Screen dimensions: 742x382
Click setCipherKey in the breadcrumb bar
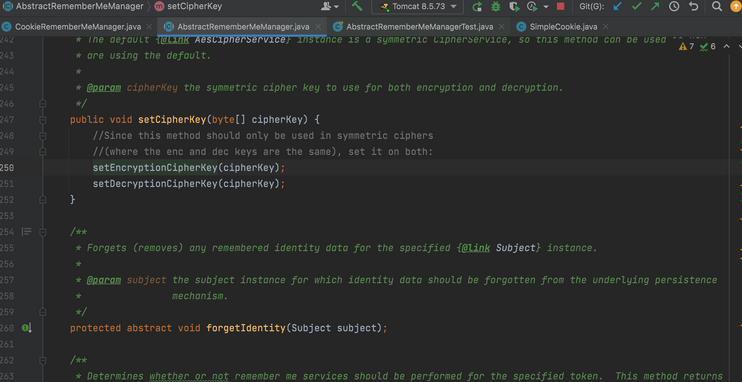pyautogui.click(x=194, y=7)
